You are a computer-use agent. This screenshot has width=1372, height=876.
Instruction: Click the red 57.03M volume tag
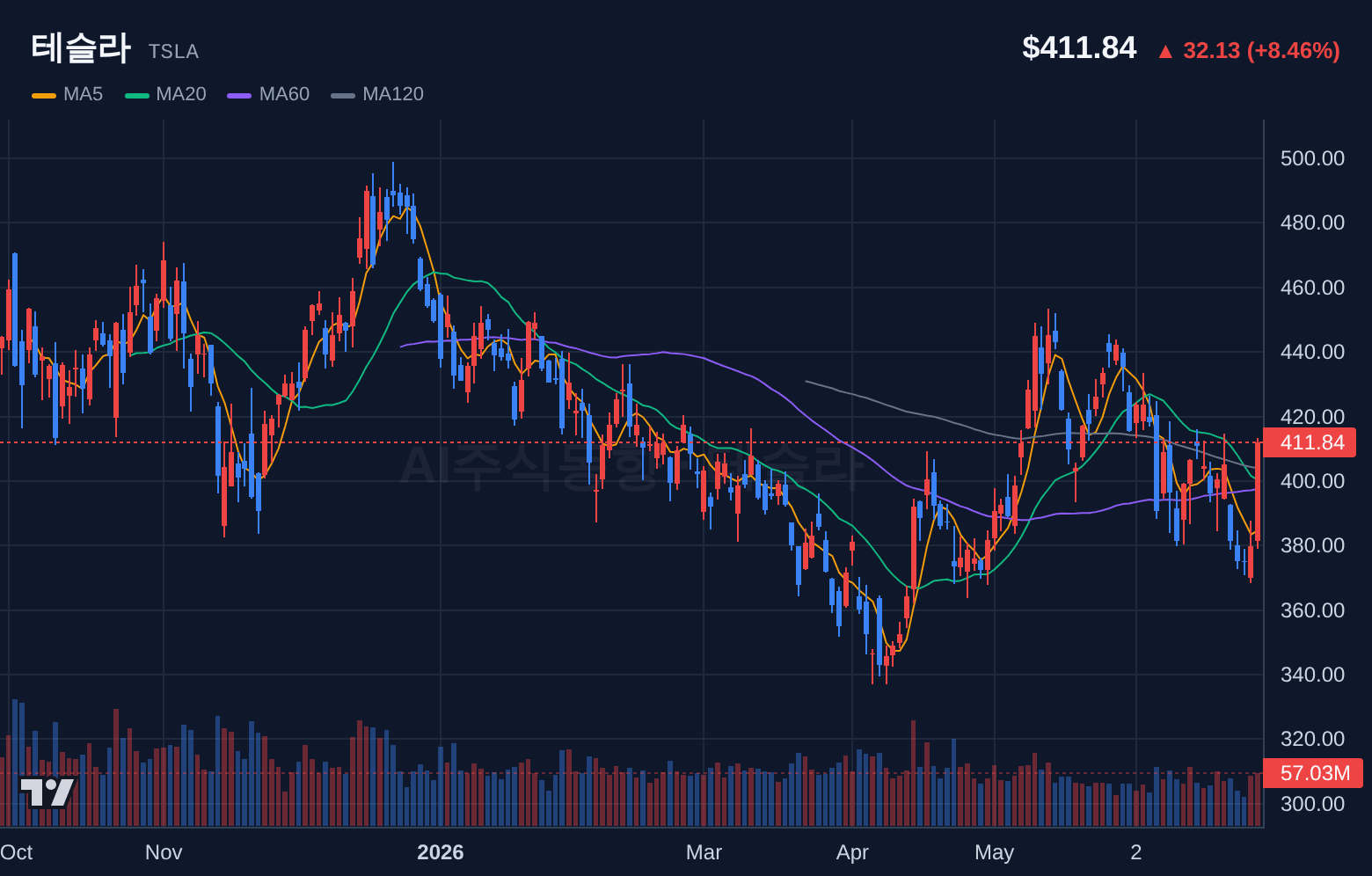pyautogui.click(x=1312, y=773)
